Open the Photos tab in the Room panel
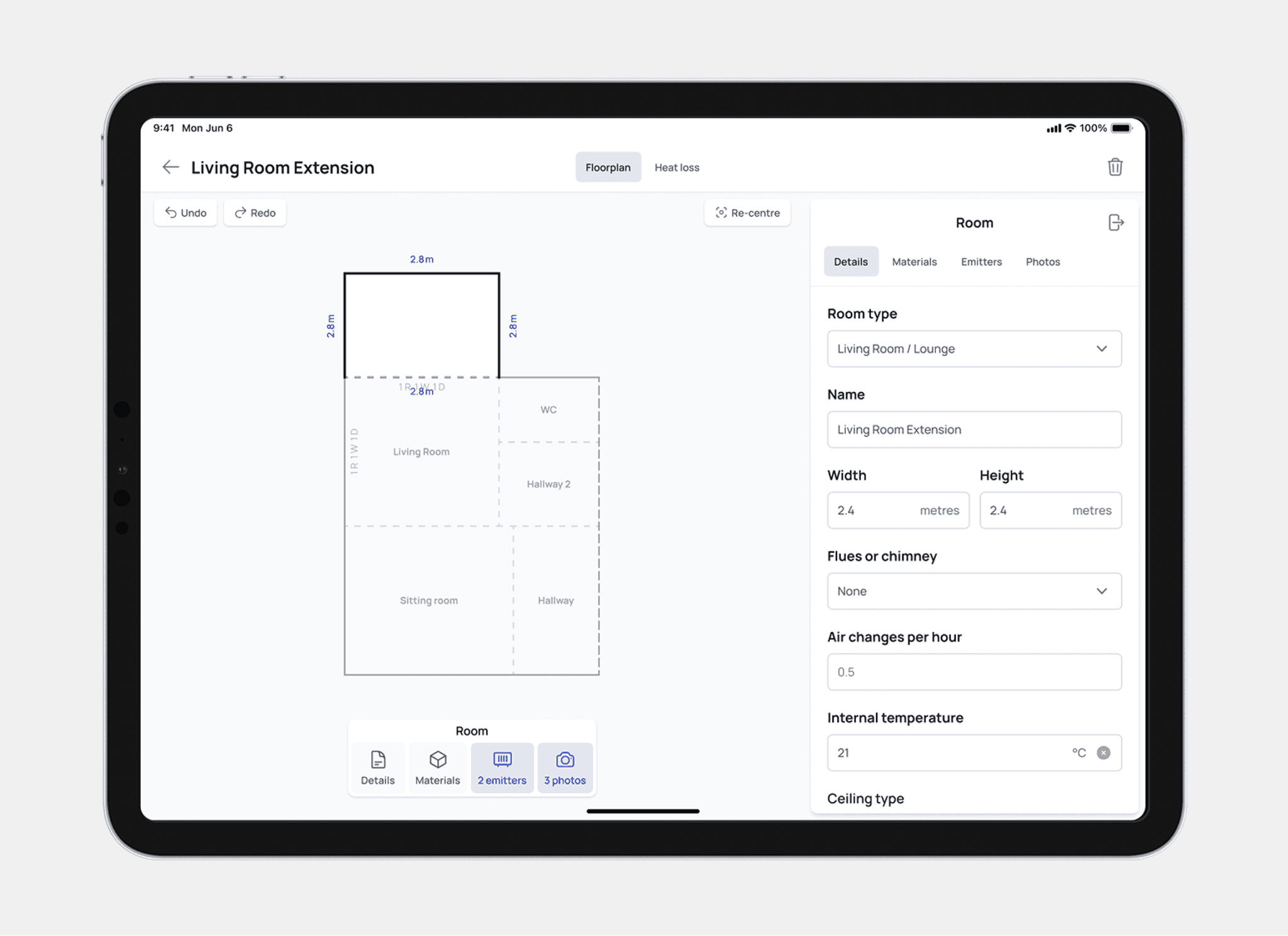This screenshot has width=1288, height=936. tap(1042, 261)
